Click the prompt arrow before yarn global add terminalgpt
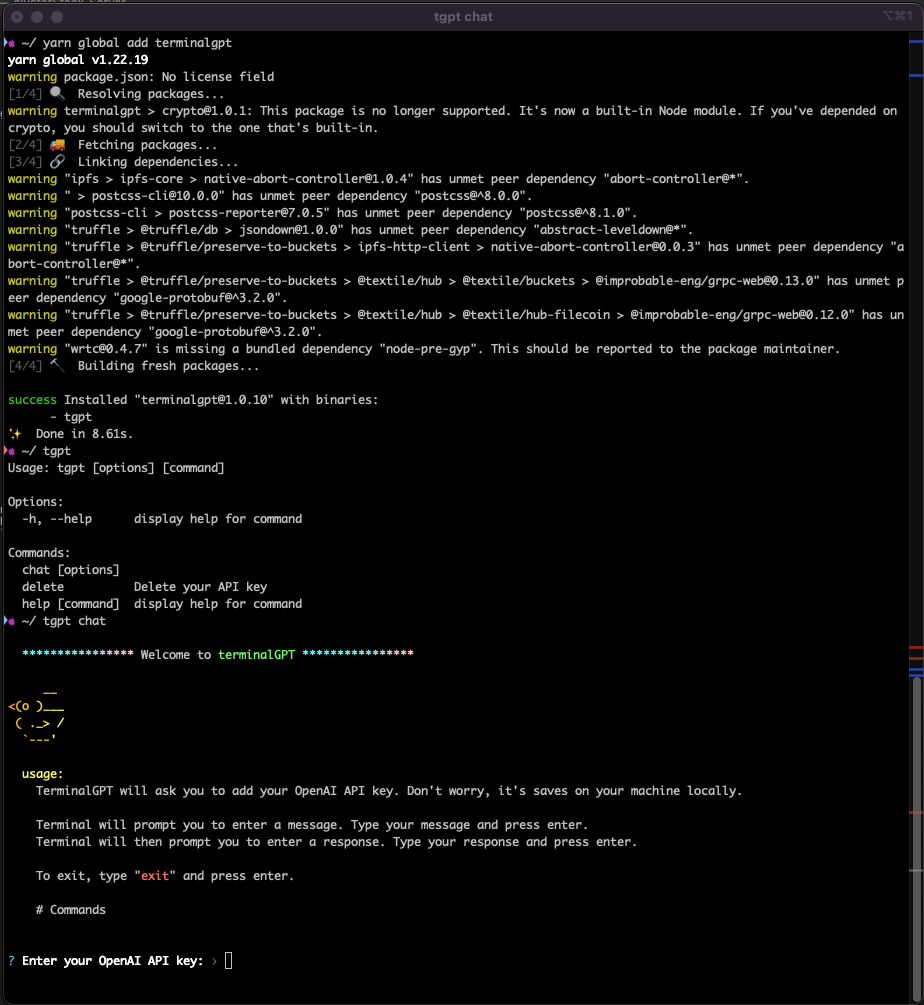This screenshot has width=924, height=1005. 8,42
